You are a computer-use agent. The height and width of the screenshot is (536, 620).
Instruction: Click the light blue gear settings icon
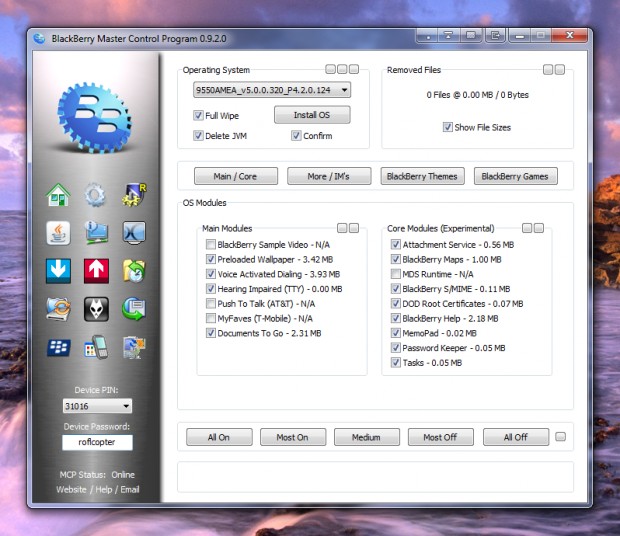point(95,195)
